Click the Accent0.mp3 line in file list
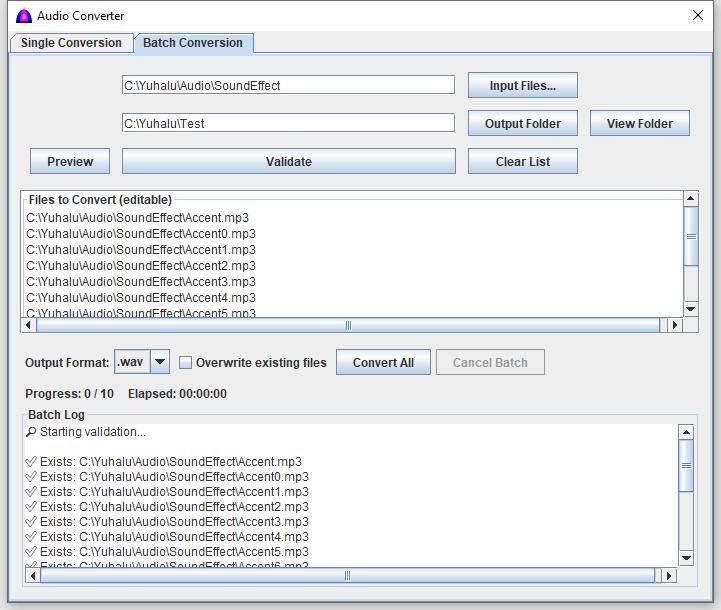This screenshot has width=721, height=610. (x=141, y=234)
